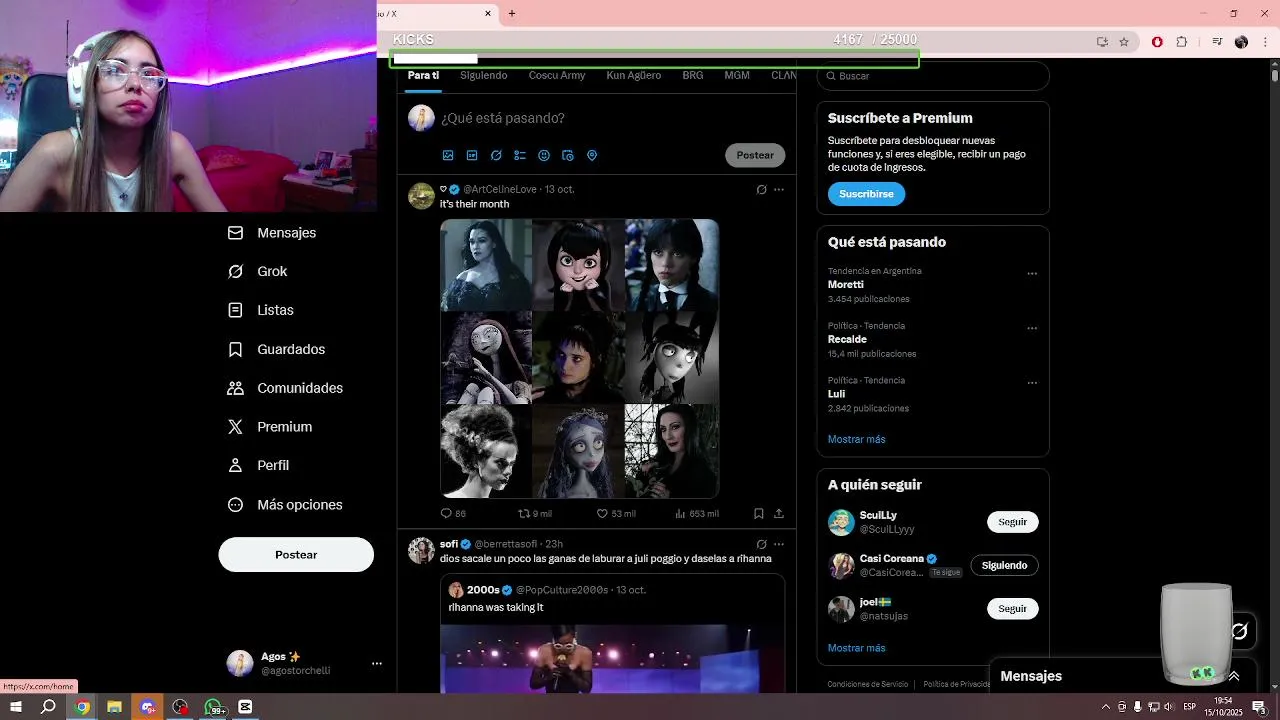
Task: Follow ScullLy with Seguir button
Action: tap(1013, 522)
